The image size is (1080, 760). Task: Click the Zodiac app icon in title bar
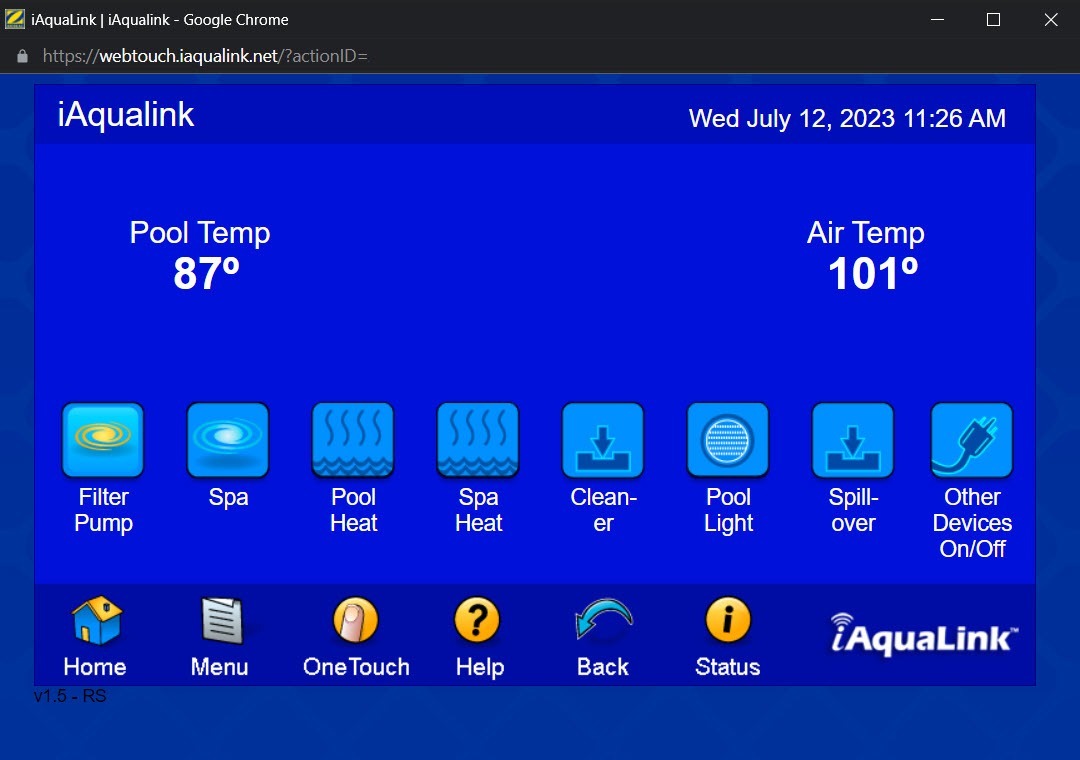coord(14,19)
